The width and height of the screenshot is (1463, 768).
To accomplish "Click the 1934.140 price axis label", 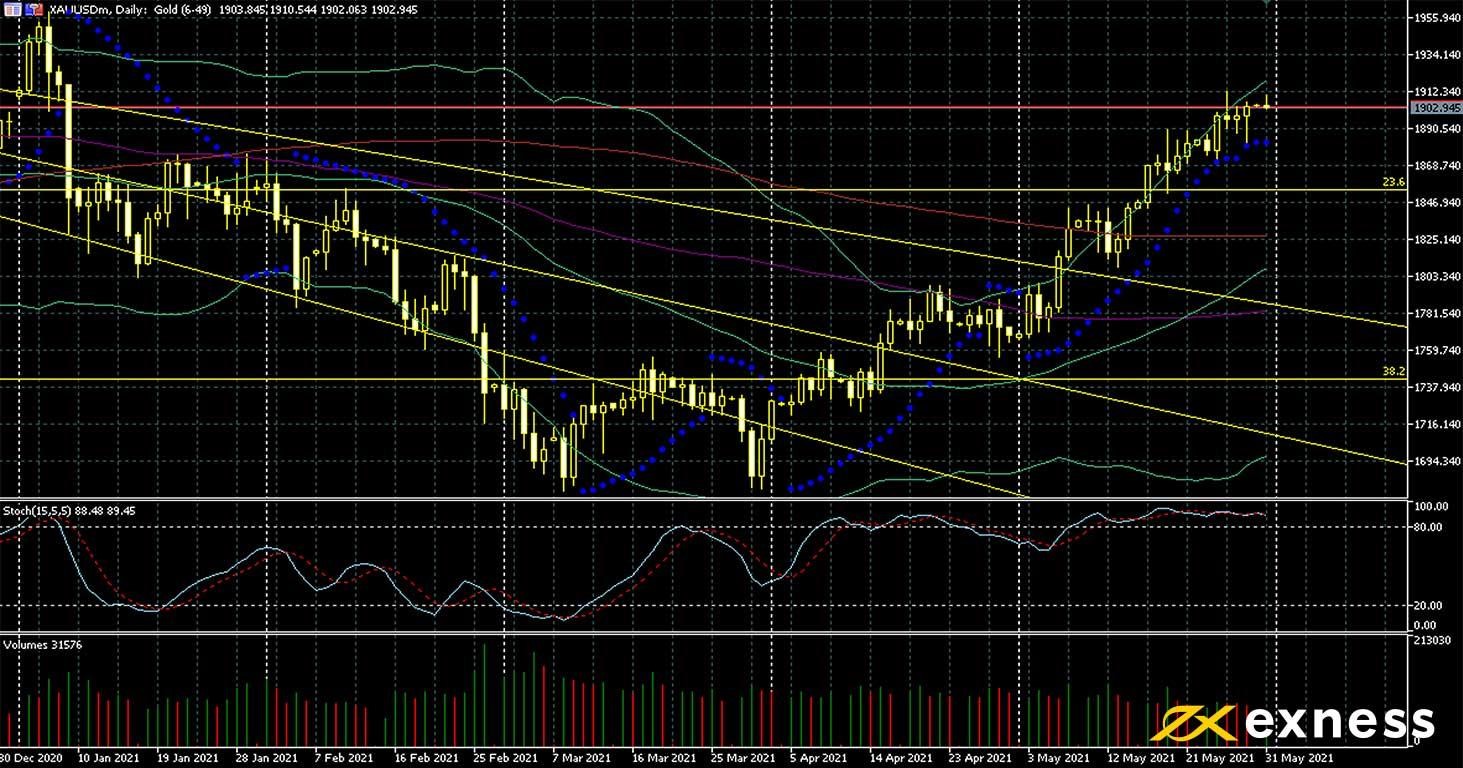I will click(1438, 55).
